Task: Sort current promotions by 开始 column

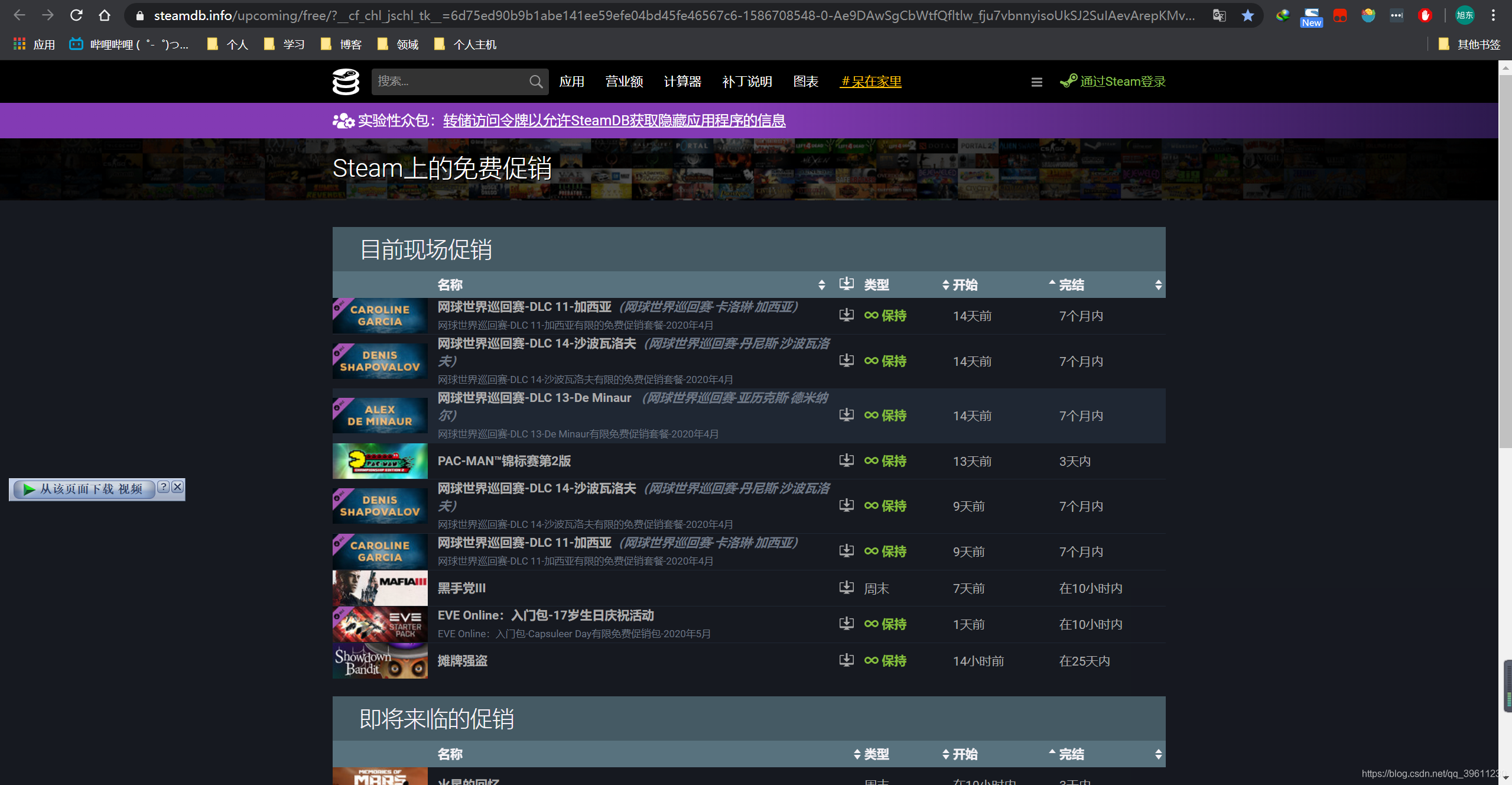Action: pos(964,285)
